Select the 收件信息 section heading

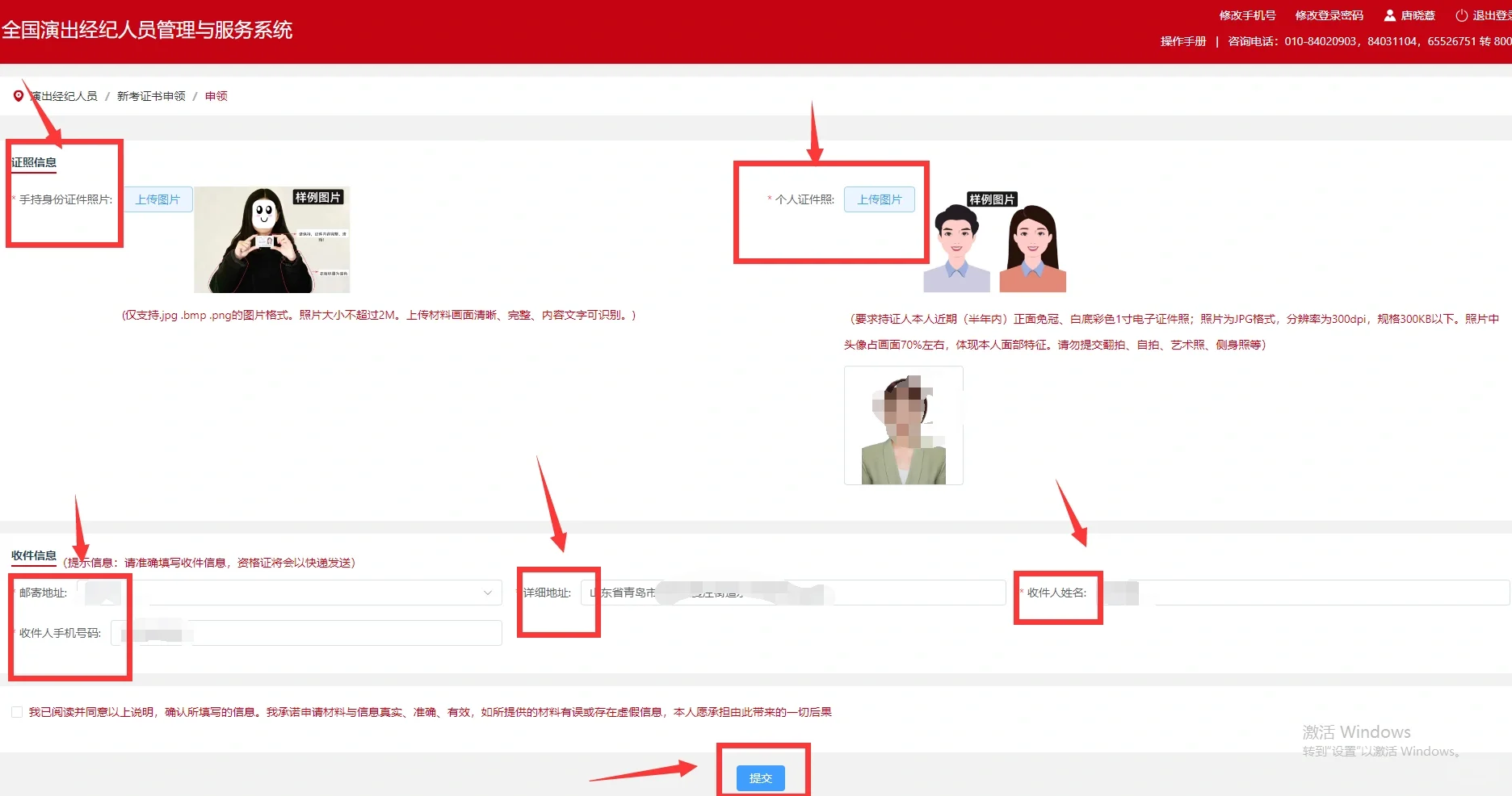(34, 555)
